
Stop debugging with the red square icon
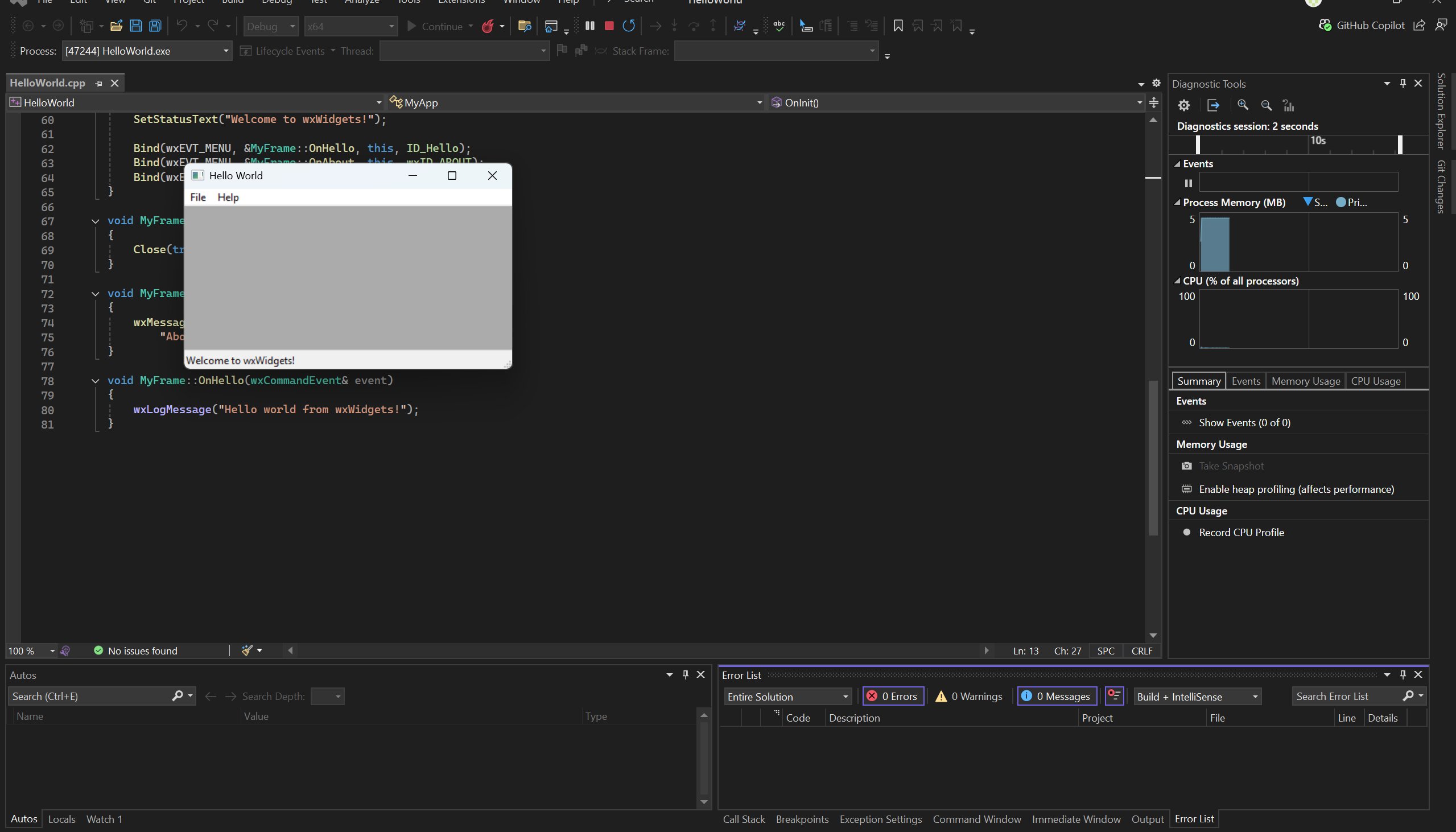[x=609, y=26]
